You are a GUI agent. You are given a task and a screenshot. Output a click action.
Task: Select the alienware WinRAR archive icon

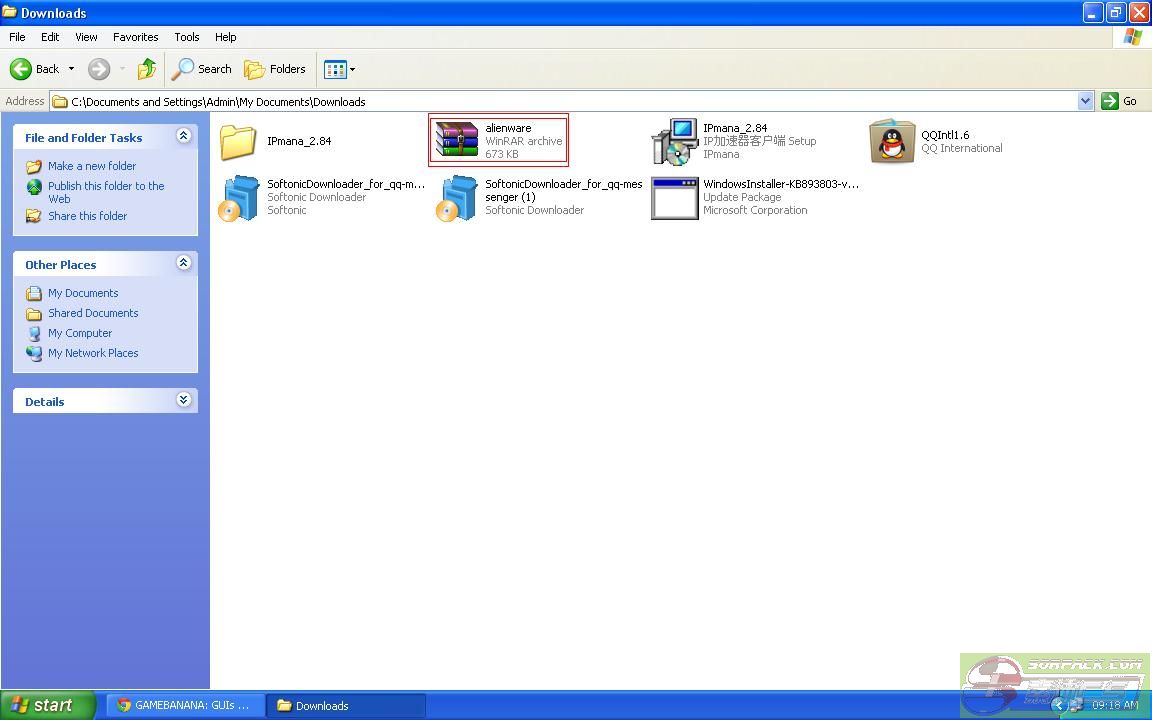tap(456, 141)
